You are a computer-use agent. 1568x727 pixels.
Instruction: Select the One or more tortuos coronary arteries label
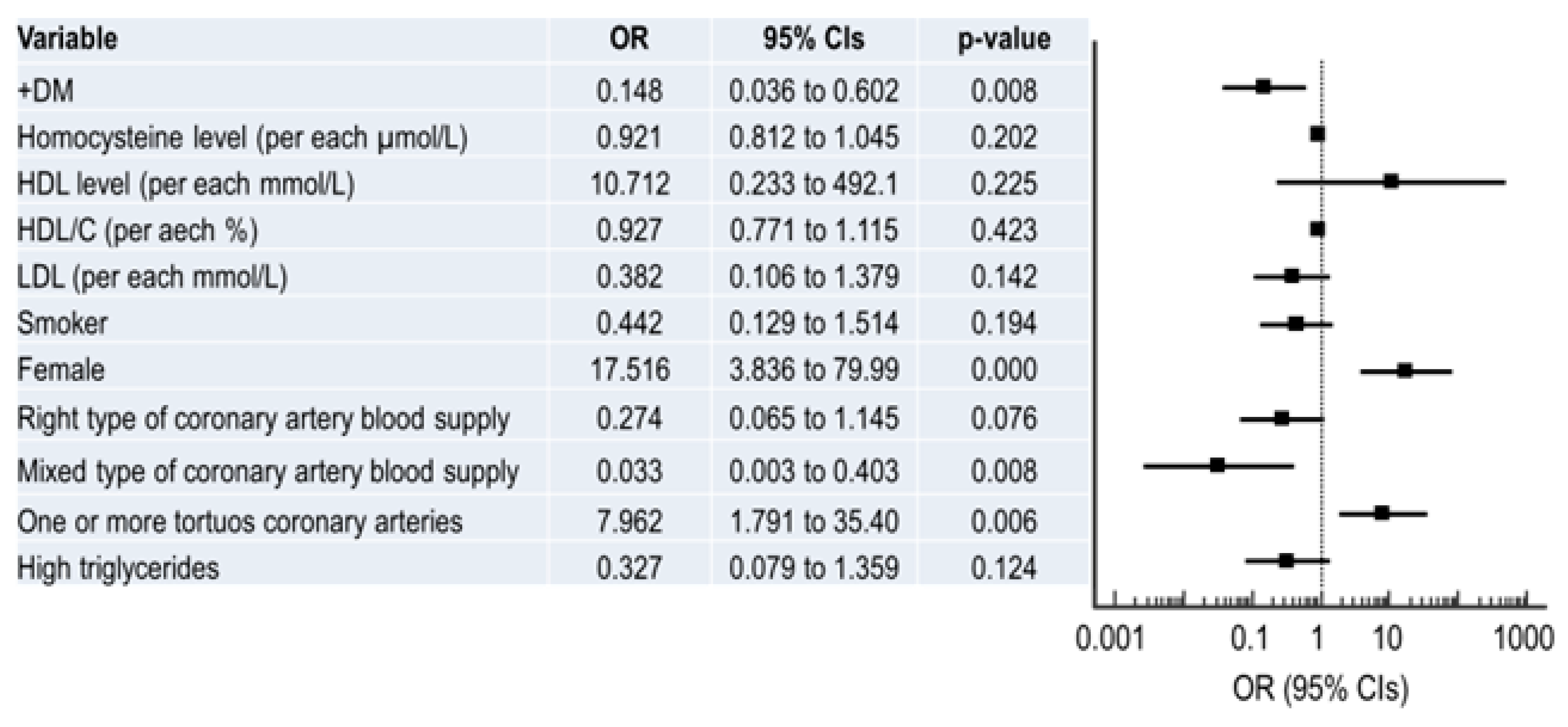tap(240, 522)
